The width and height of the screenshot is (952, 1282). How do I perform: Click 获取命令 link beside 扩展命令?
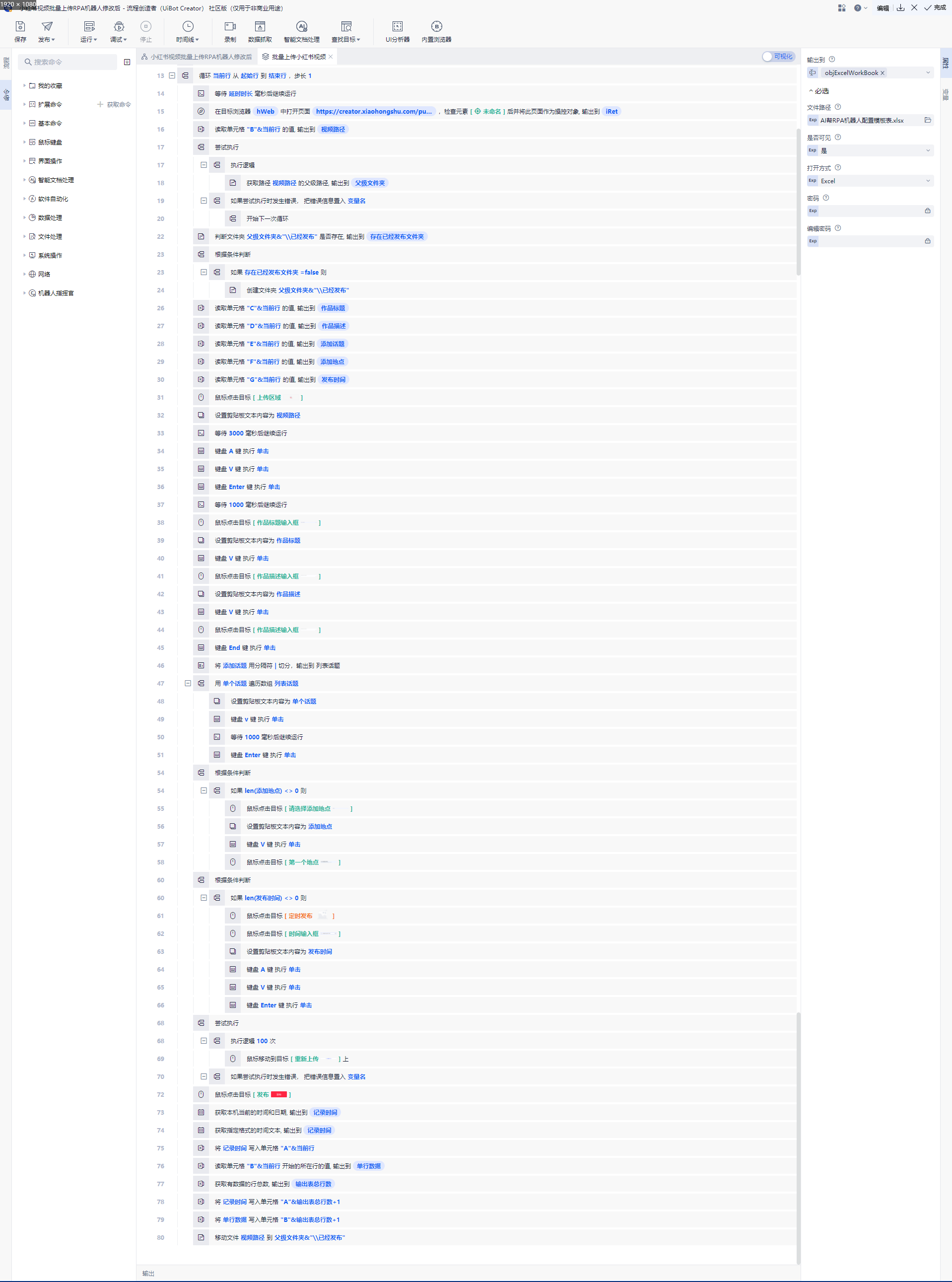(x=114, y=104)
